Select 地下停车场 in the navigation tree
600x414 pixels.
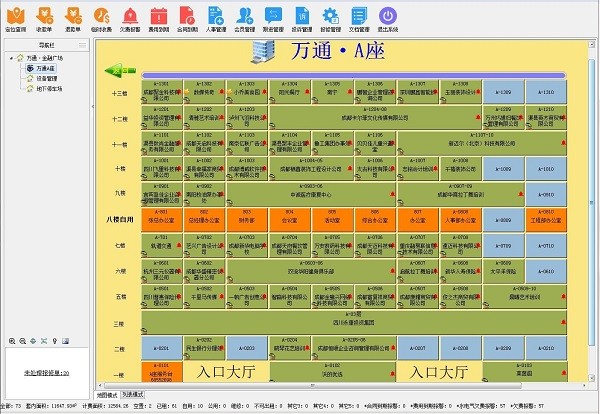pyautogui.click(x=44, y=89)
